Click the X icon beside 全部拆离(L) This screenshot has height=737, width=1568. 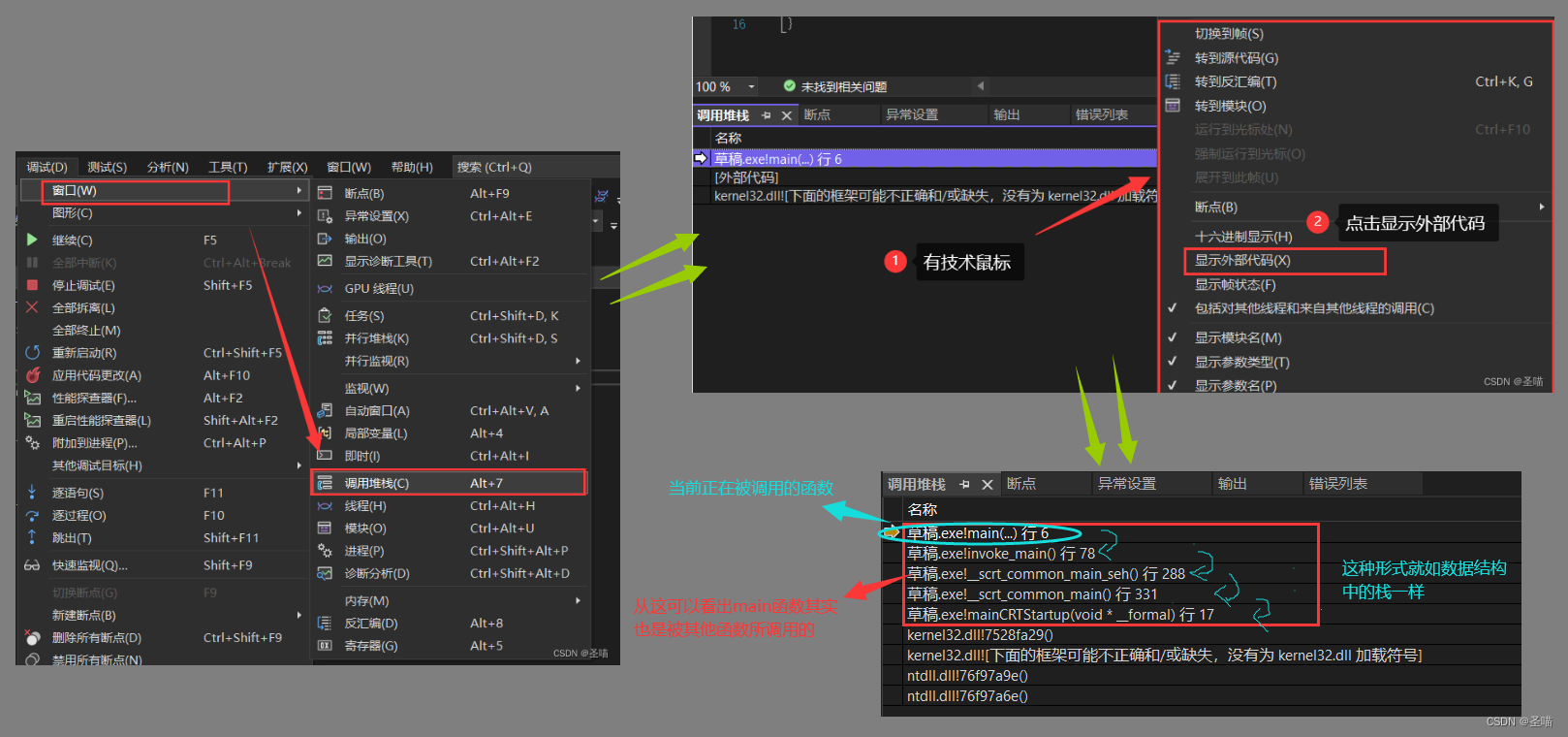pyautogui.click(x=32, y=307)
